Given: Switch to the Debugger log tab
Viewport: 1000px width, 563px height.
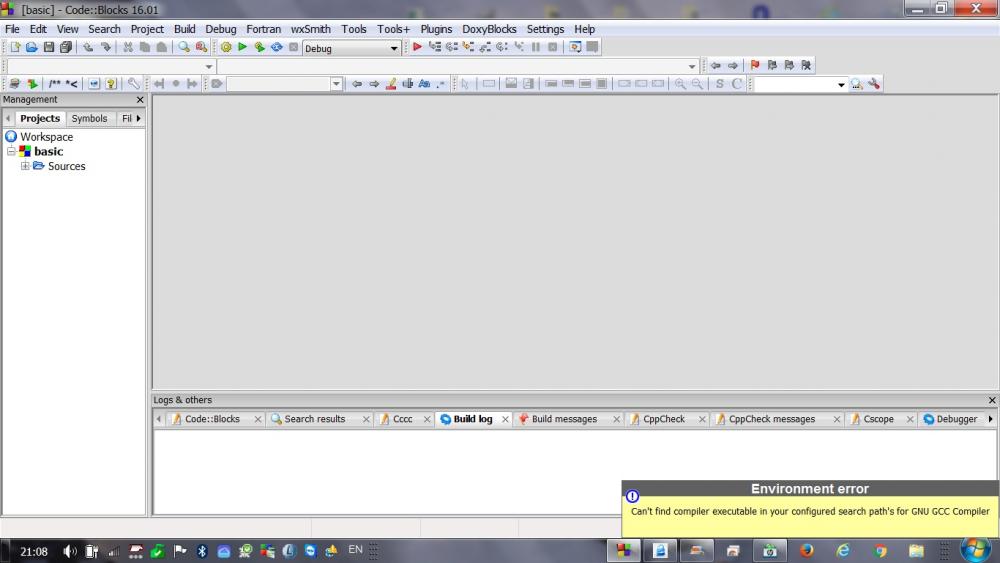Looking at the screenshot, I should point(956,419).
